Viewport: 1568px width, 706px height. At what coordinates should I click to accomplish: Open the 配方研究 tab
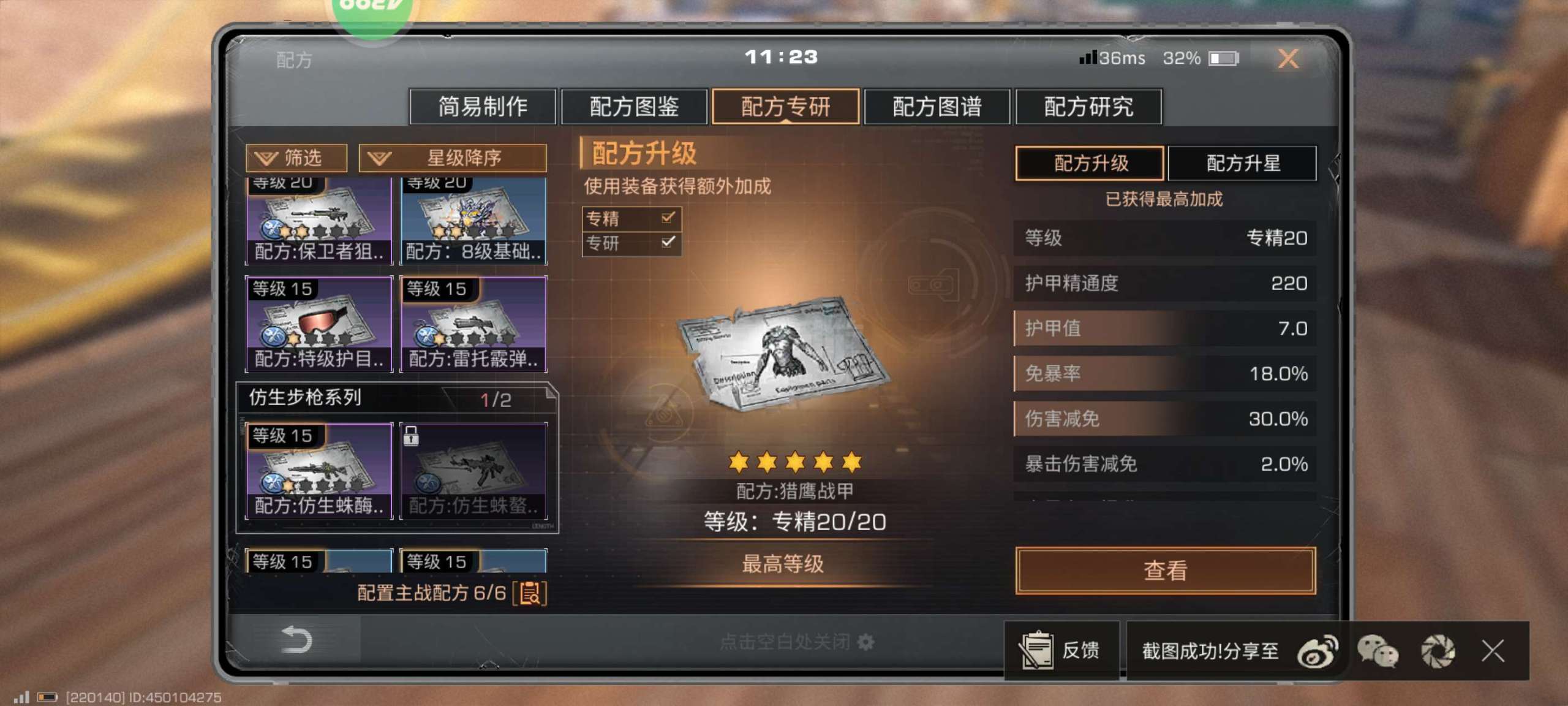point(1088,107)
